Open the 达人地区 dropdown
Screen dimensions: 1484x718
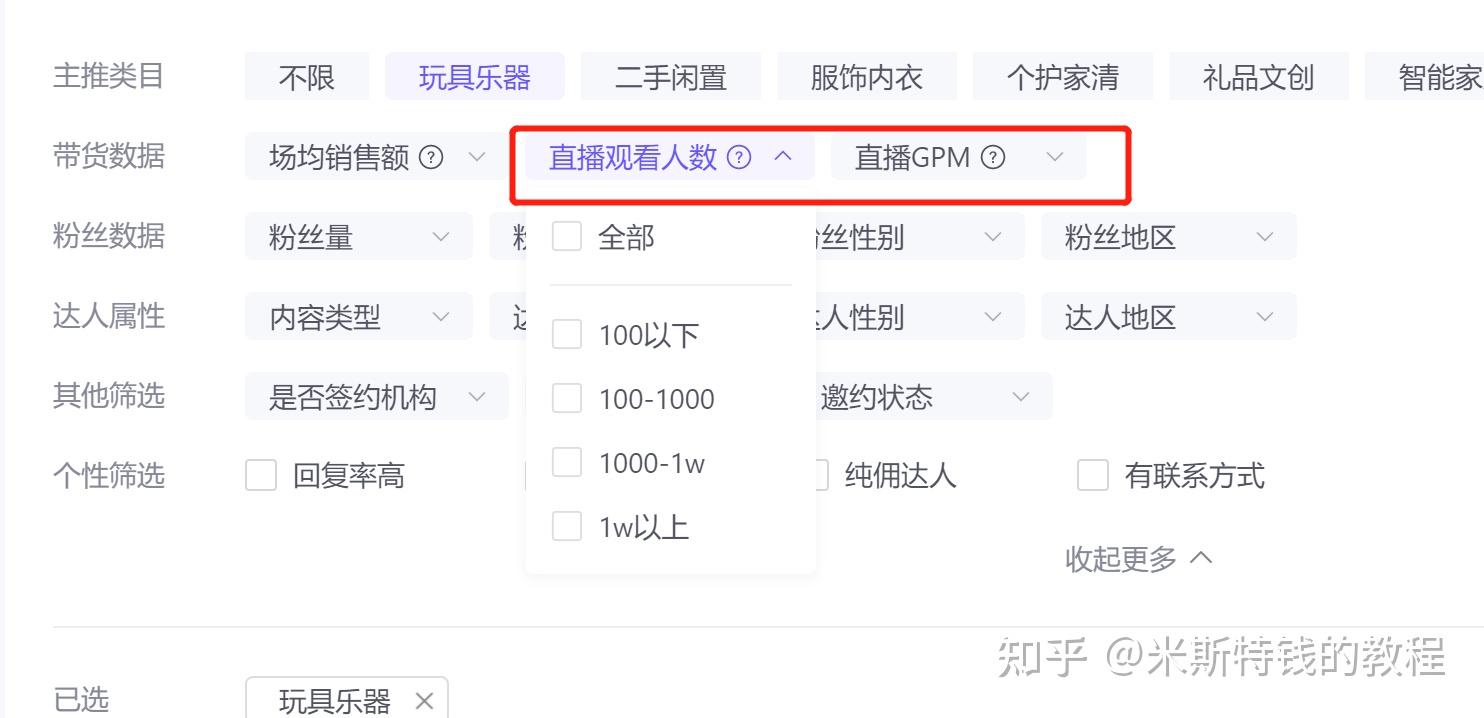pos(1169,317)
